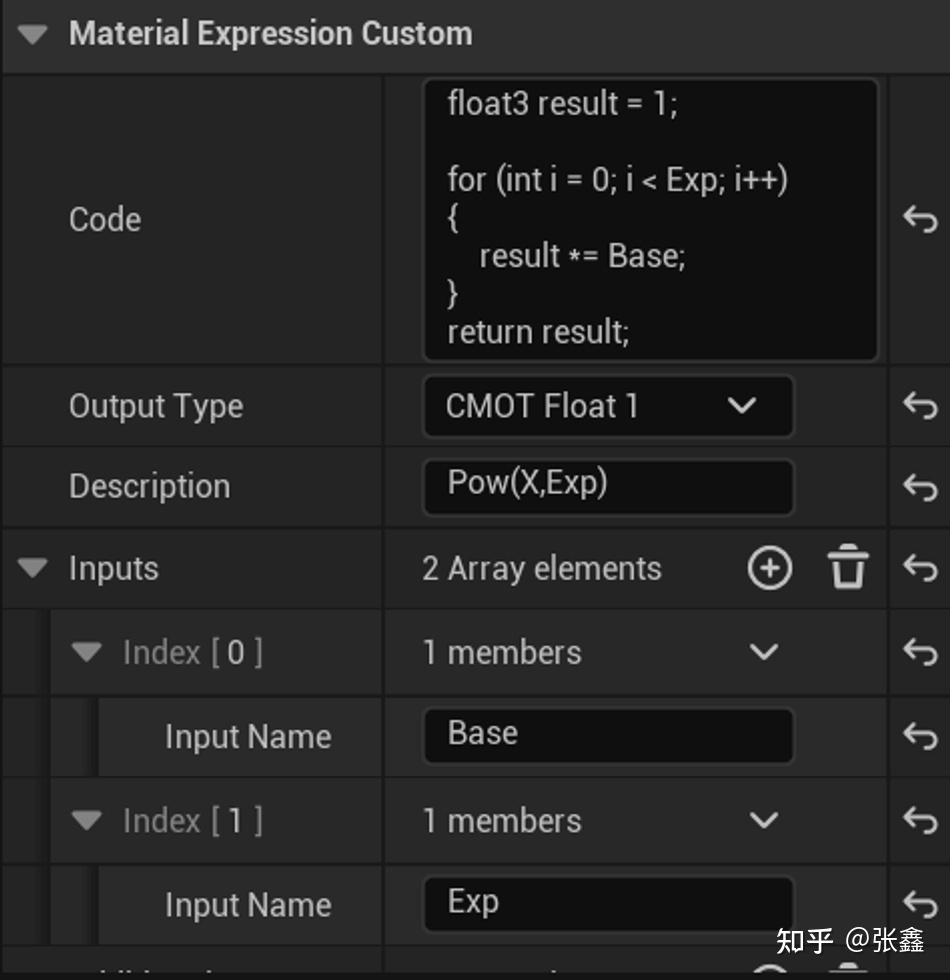The height and width of the screenshot is (980, 950).
Task: Open Index [0] element options chevron
Action: [763, 652]
